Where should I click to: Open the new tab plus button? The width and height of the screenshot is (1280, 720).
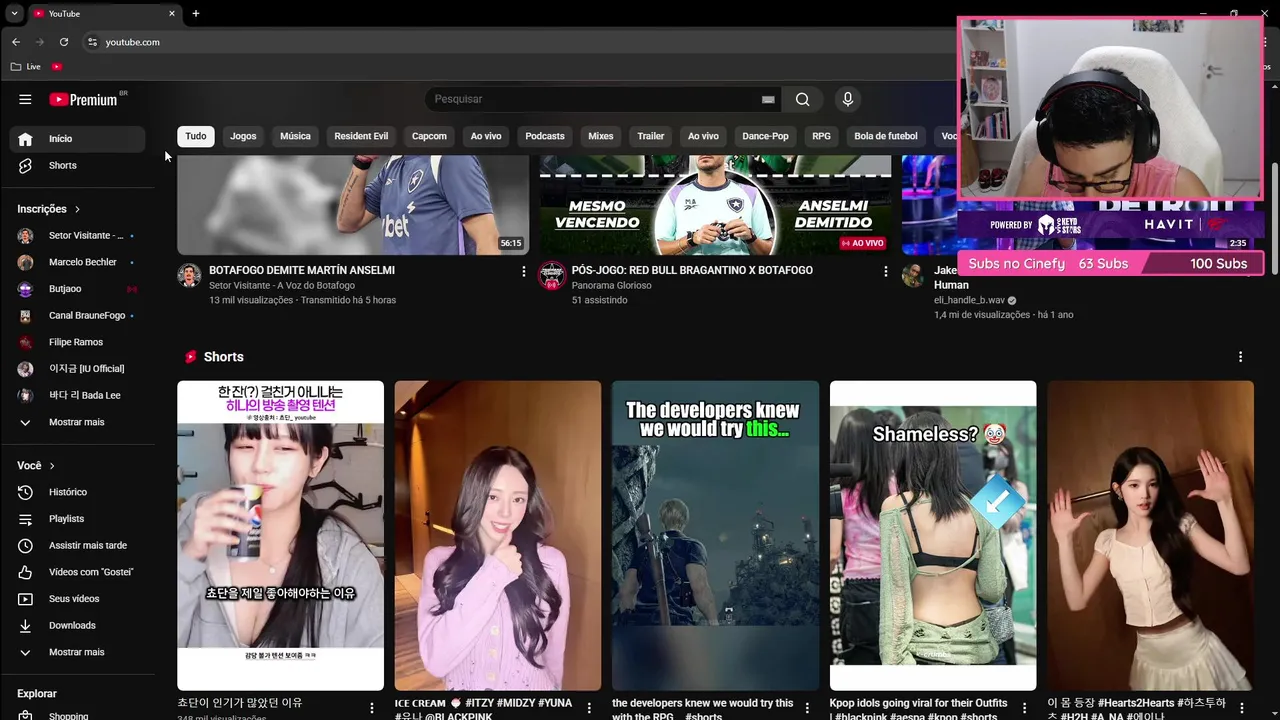point(196,14)
